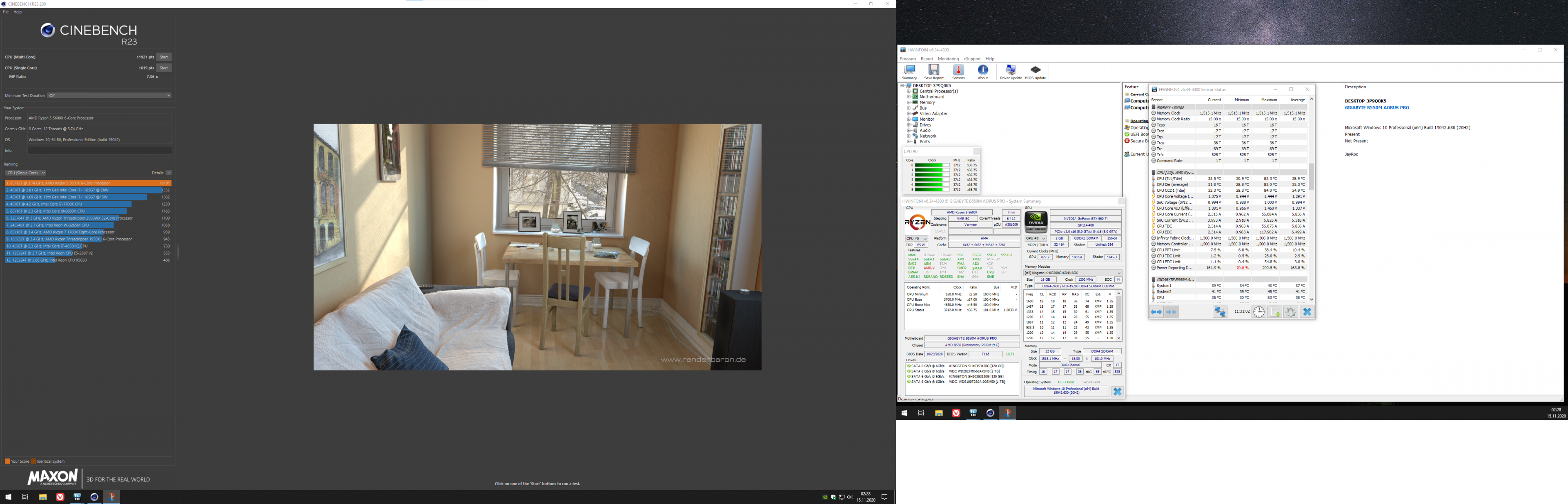Expand sensor columns with blue arrows

coord(1156,312)
